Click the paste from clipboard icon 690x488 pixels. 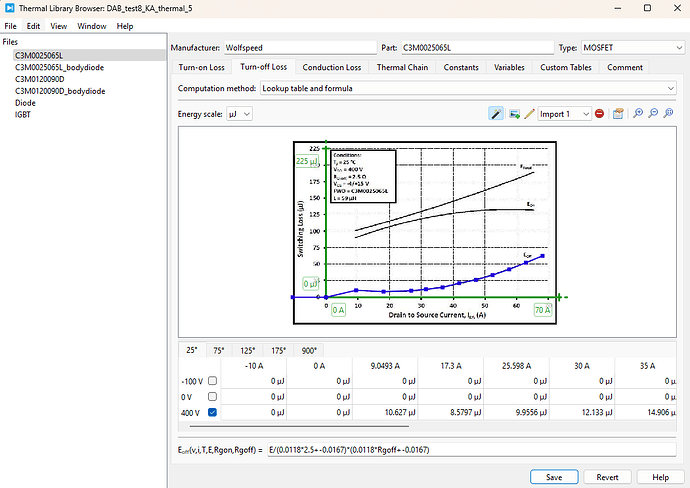(x=618, y=114)
